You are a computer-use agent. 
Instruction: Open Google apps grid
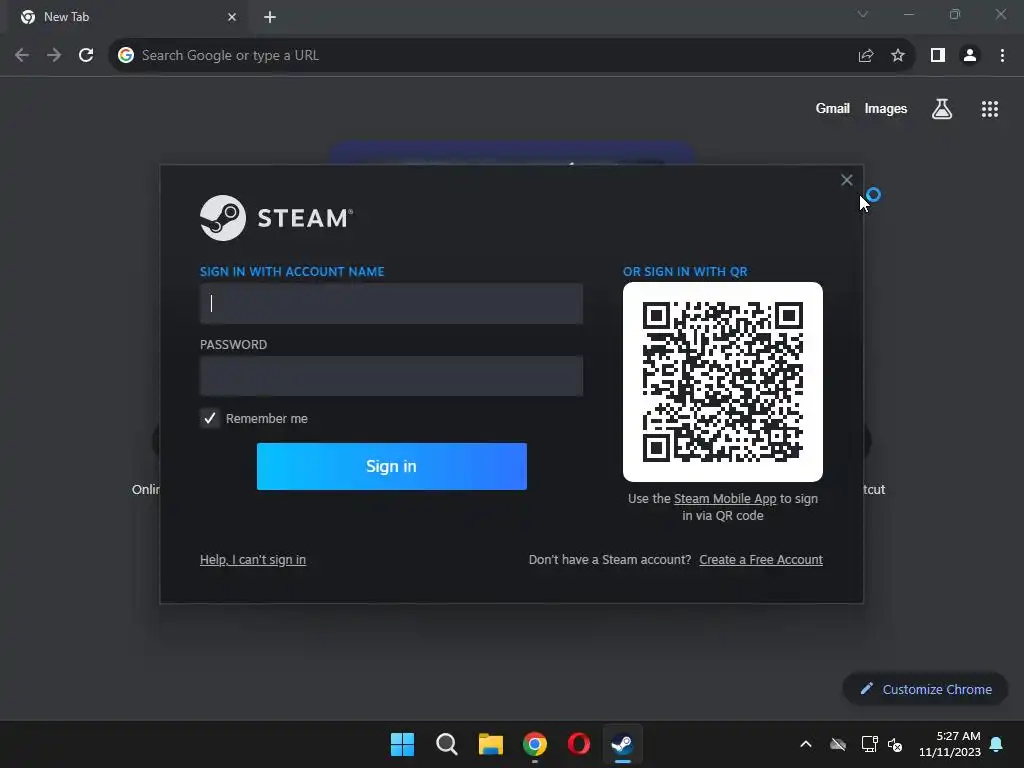click(990, 109)
